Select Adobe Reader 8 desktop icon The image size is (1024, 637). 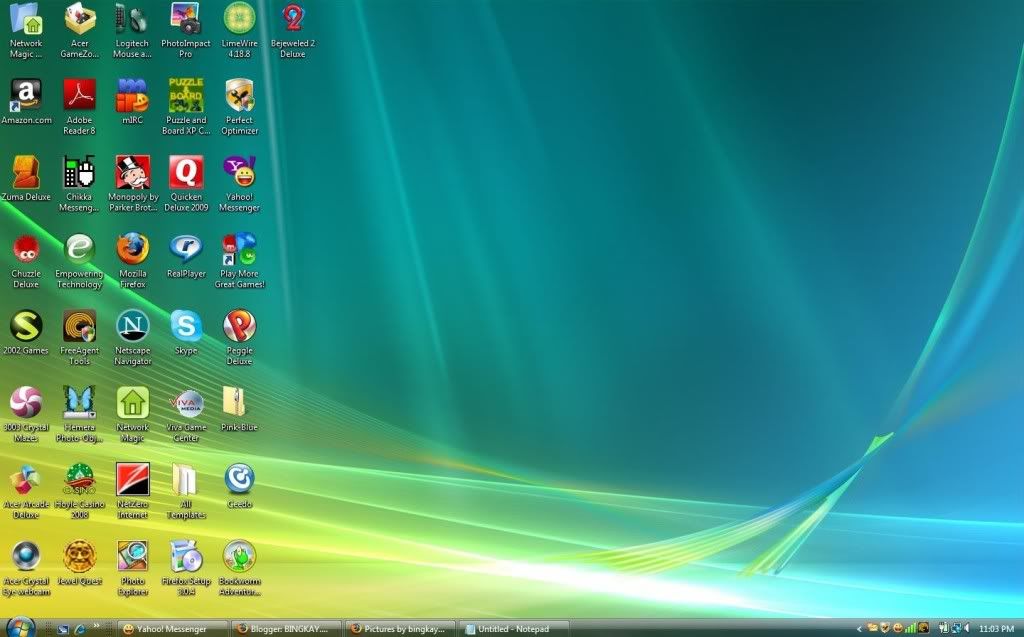pos(80,107)
